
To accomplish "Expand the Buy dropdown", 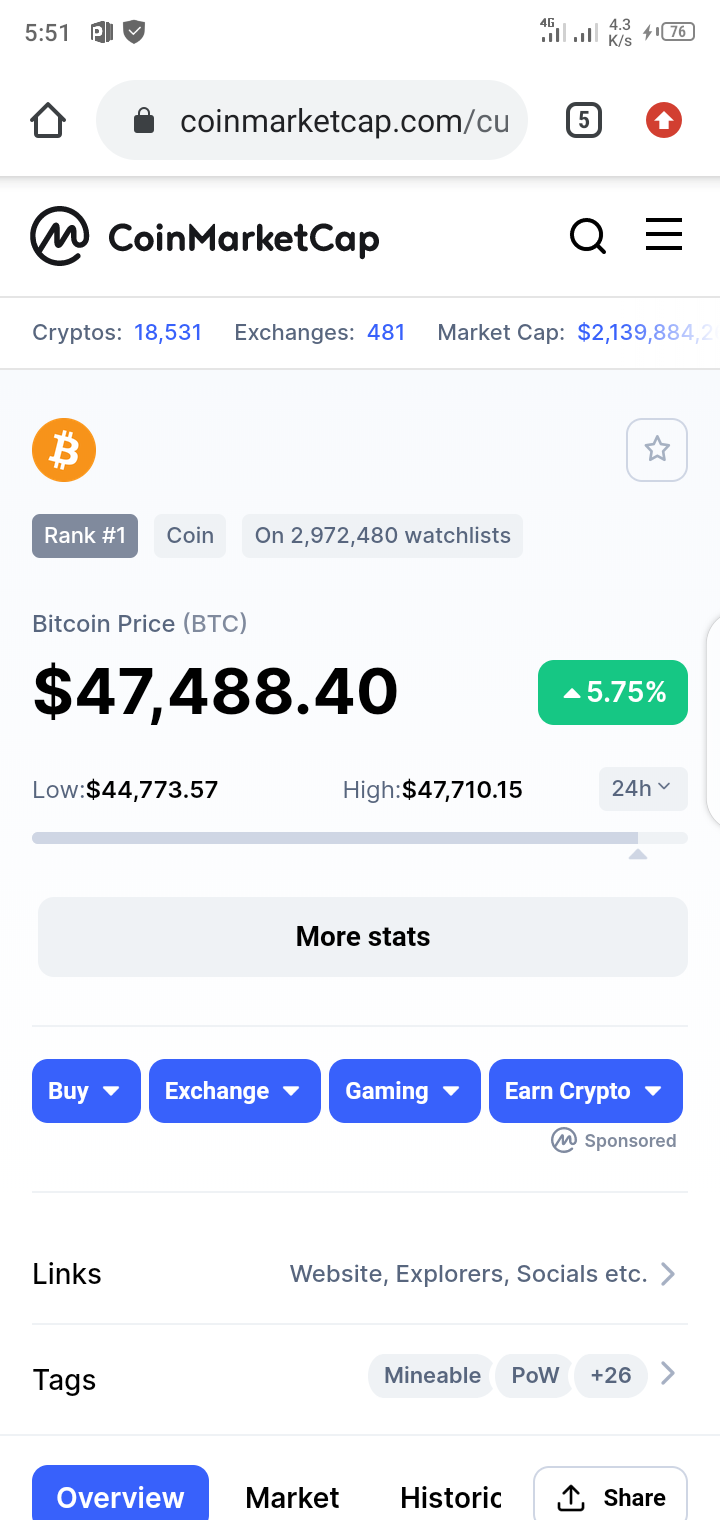I will (x=86, y=1091).
